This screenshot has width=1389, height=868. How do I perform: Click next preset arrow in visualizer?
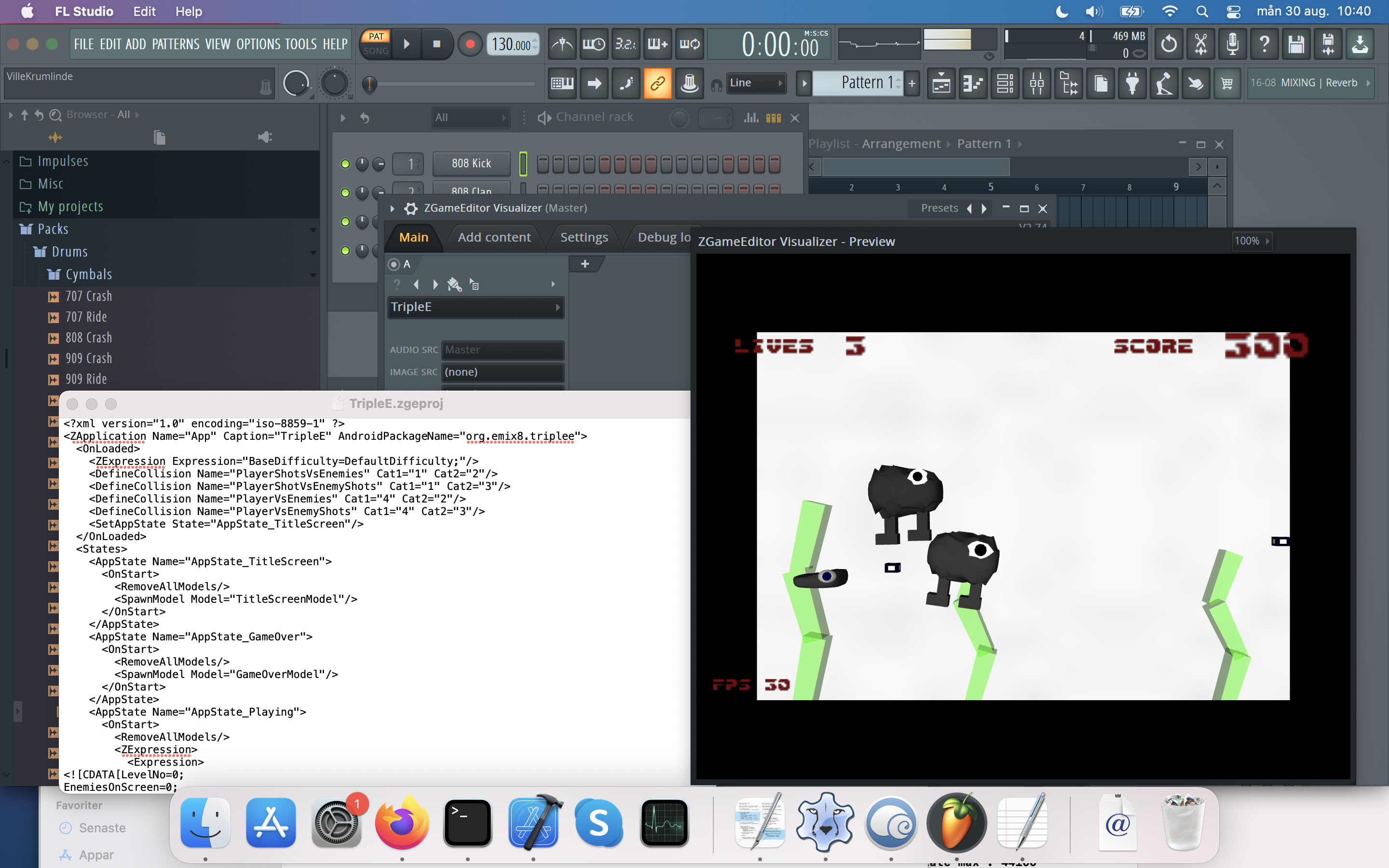click(x=984, y=208)
